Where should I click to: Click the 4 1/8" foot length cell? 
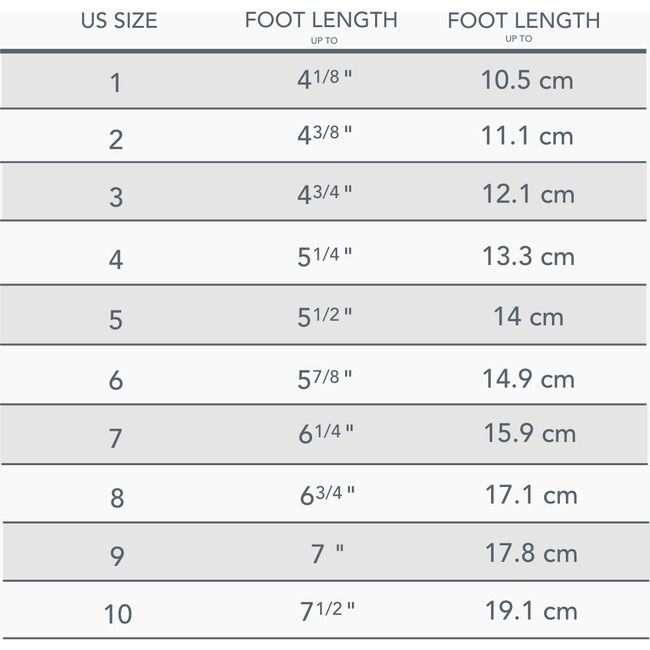tap(325, 80)
